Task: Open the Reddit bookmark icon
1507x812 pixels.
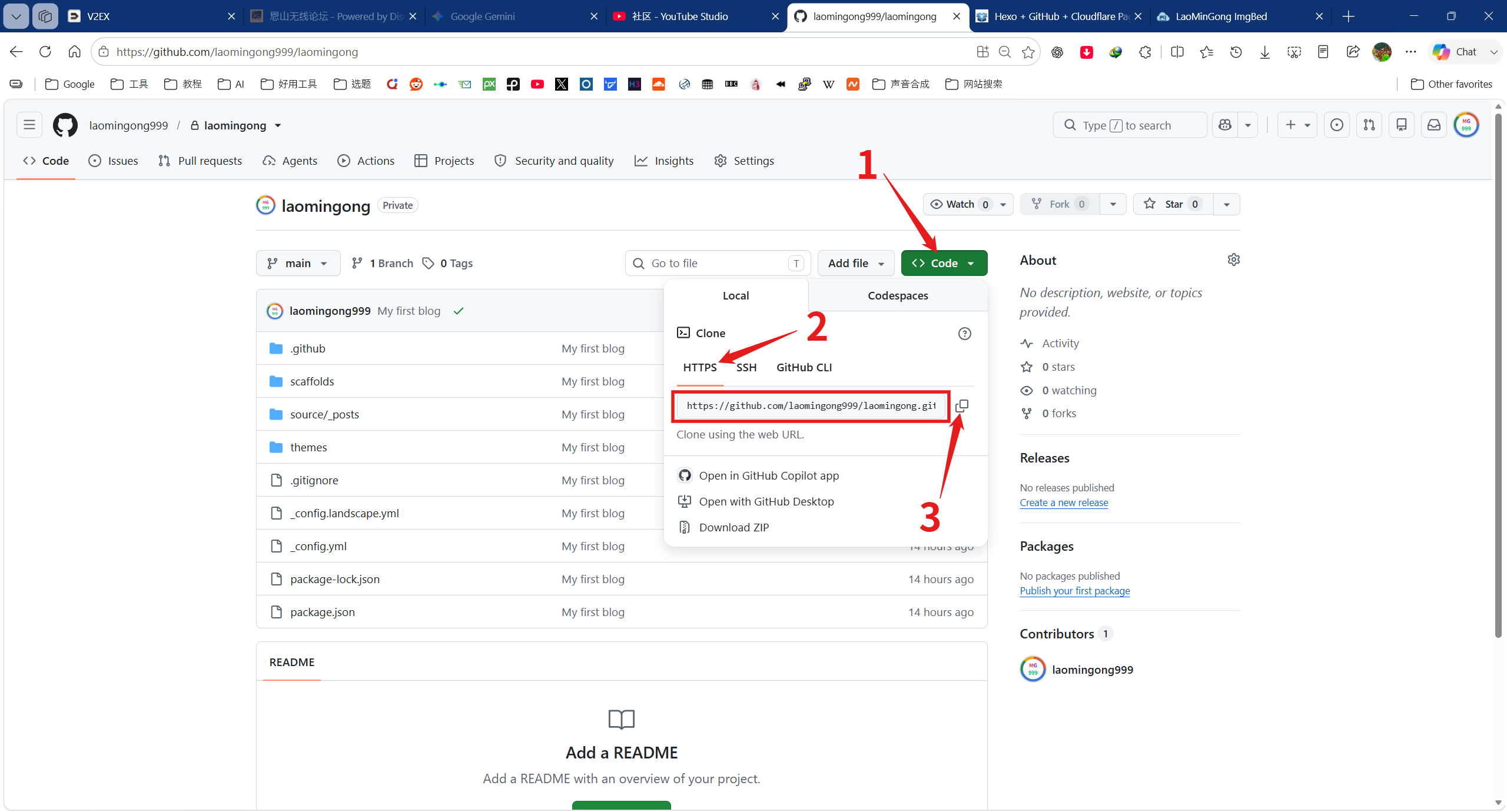Action: click(x=416, y=84)
